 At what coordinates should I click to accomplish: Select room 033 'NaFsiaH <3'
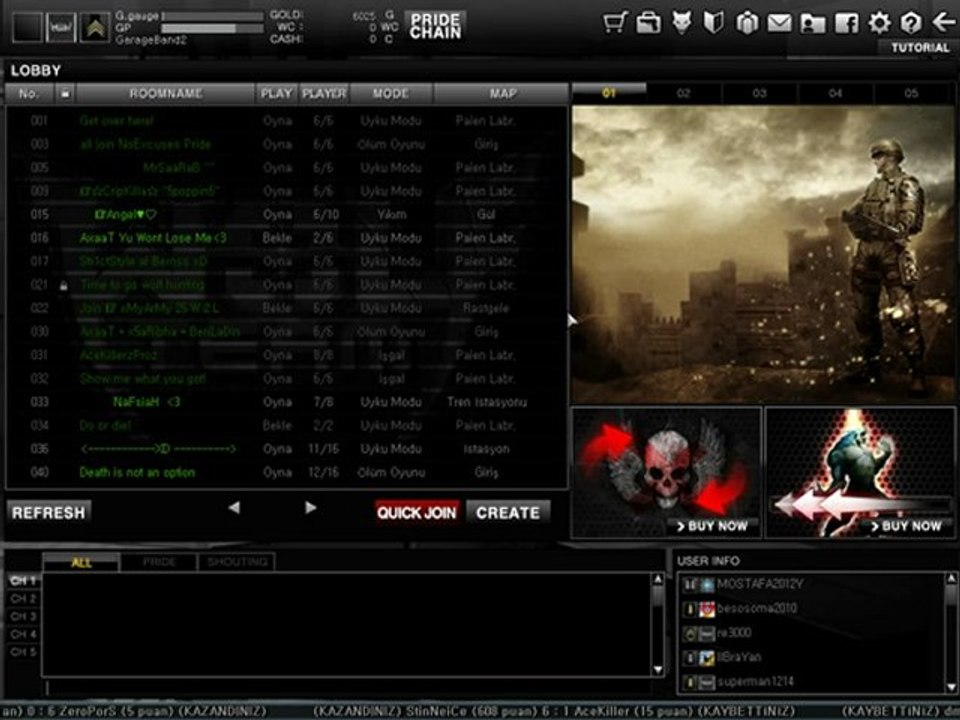(287, 402)
